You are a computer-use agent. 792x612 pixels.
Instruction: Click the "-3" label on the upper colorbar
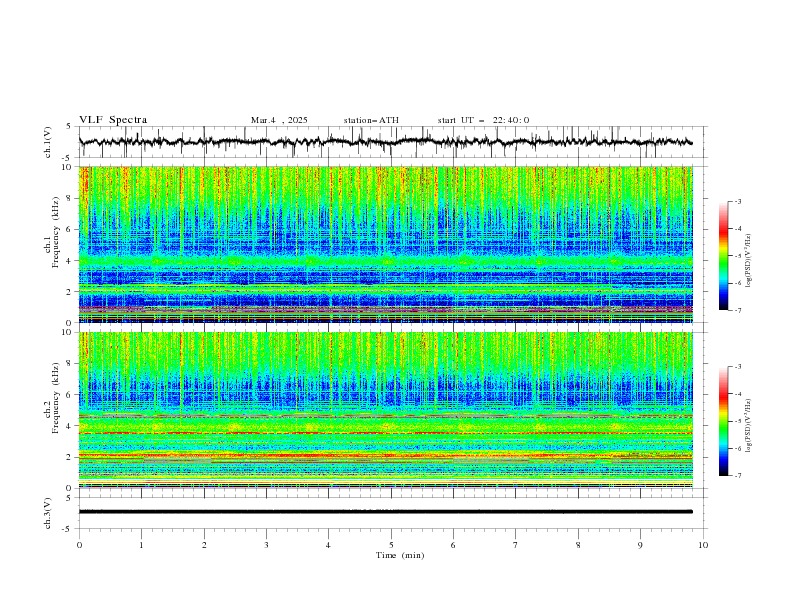point(737,201)
